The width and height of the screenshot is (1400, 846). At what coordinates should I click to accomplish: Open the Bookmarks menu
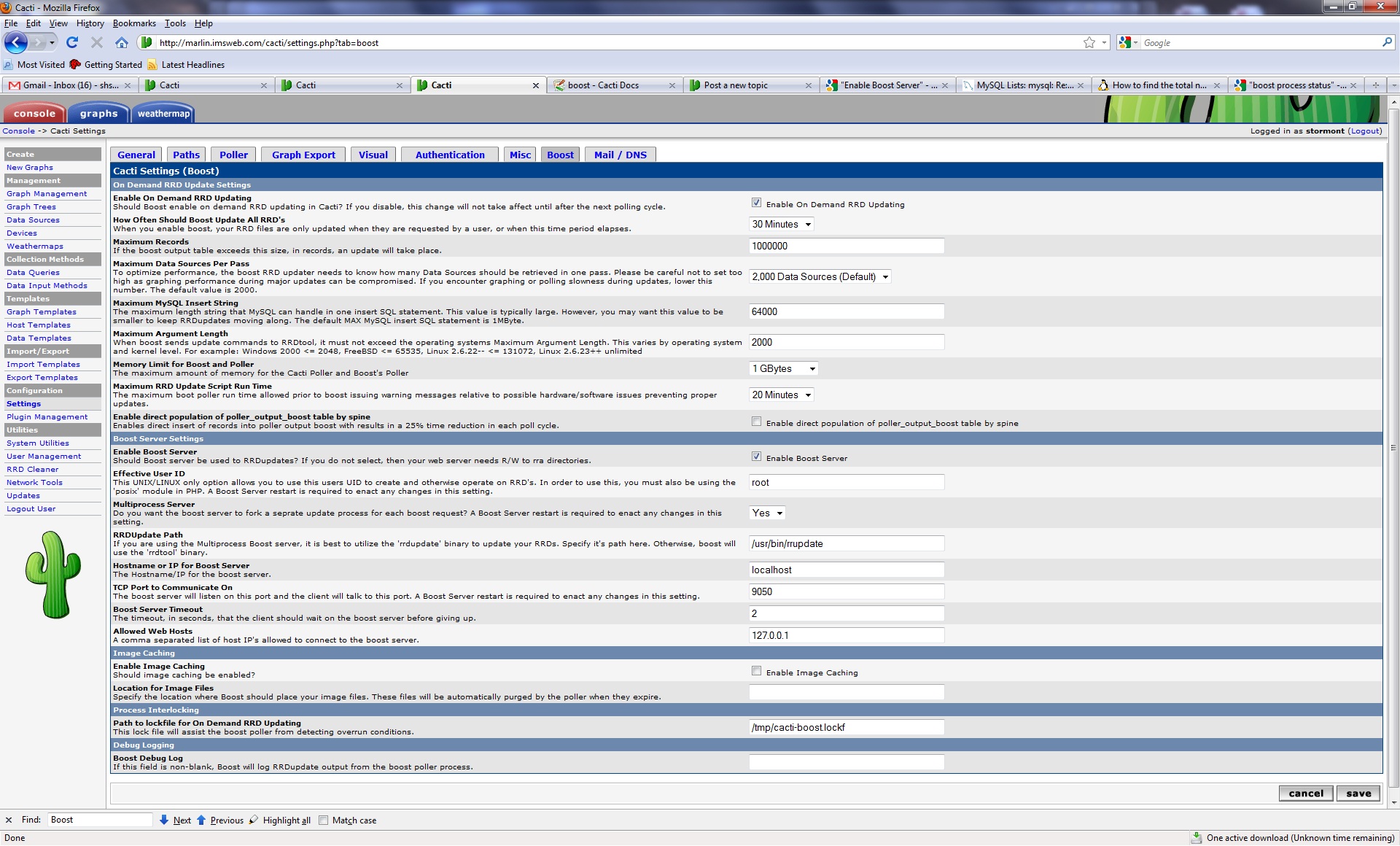tap(134, 23)
